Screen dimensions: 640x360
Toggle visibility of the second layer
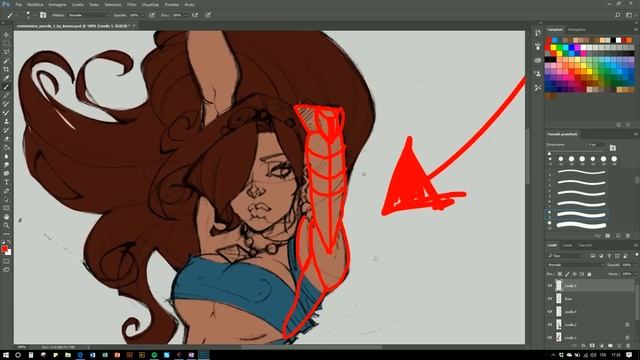point(549,299)
